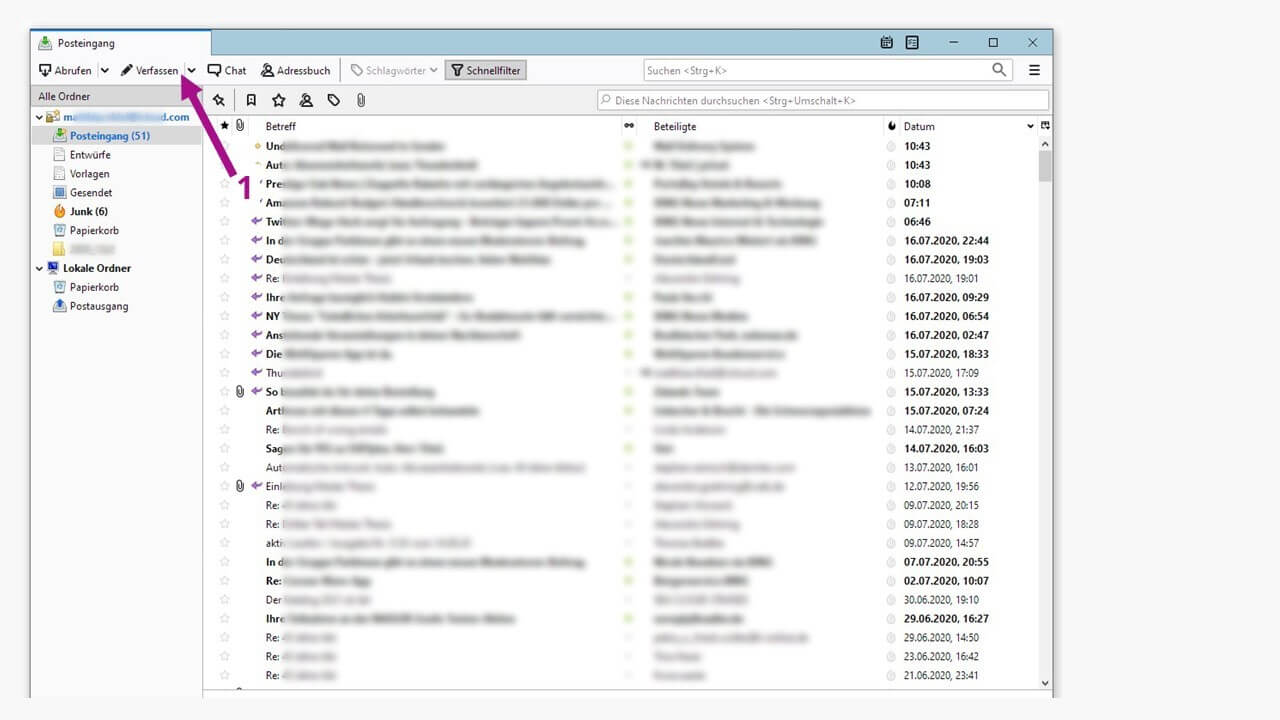
Task: Toggle the attachment quick filter icon
Action: [x=361, y=100]
